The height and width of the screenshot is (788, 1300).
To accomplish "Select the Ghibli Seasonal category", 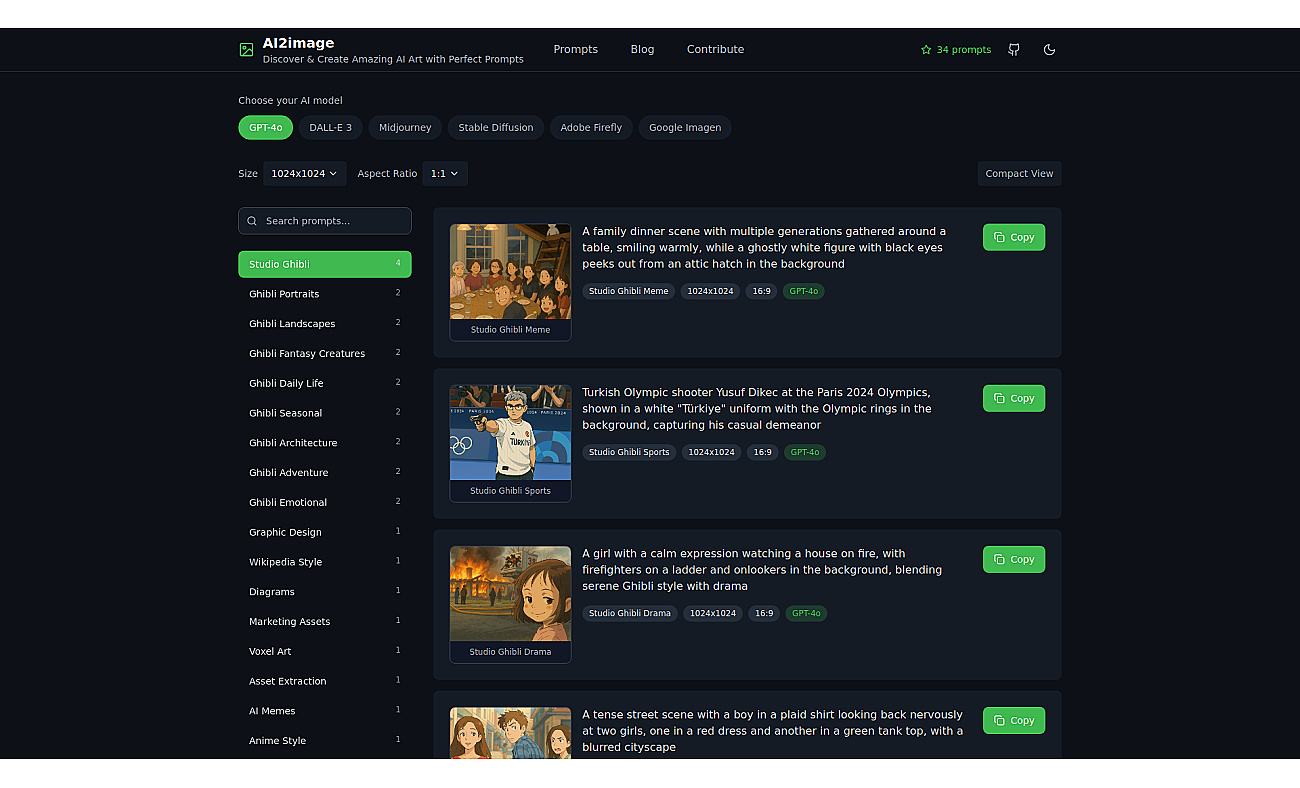I will point(325,413).
